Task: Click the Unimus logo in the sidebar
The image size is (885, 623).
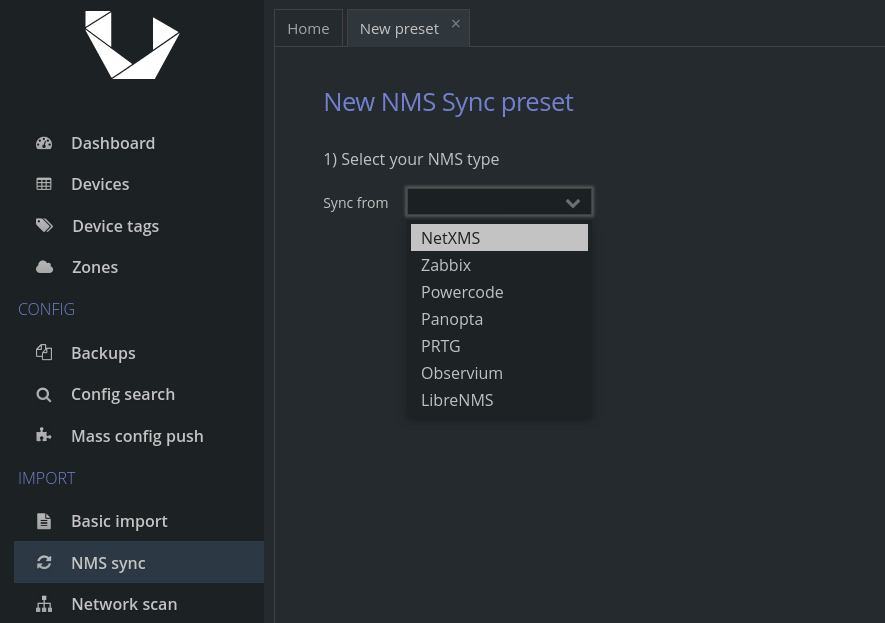Action: click(x=132, y=45)
